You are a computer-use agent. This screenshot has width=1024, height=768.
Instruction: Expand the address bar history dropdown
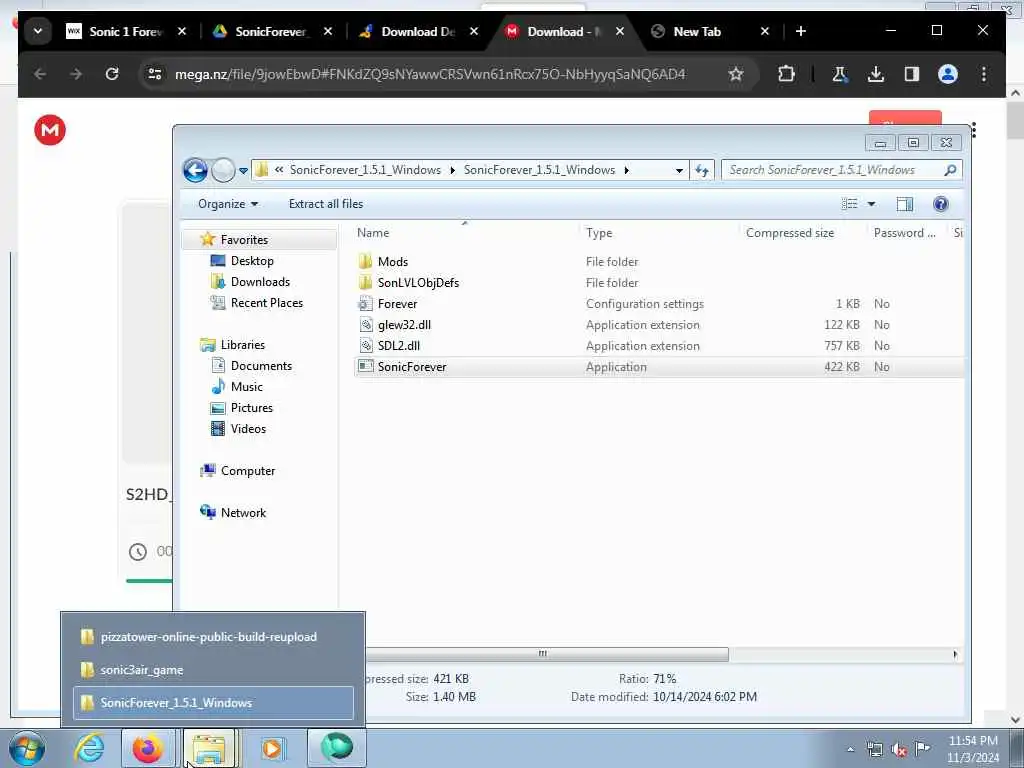click(679, 170)
